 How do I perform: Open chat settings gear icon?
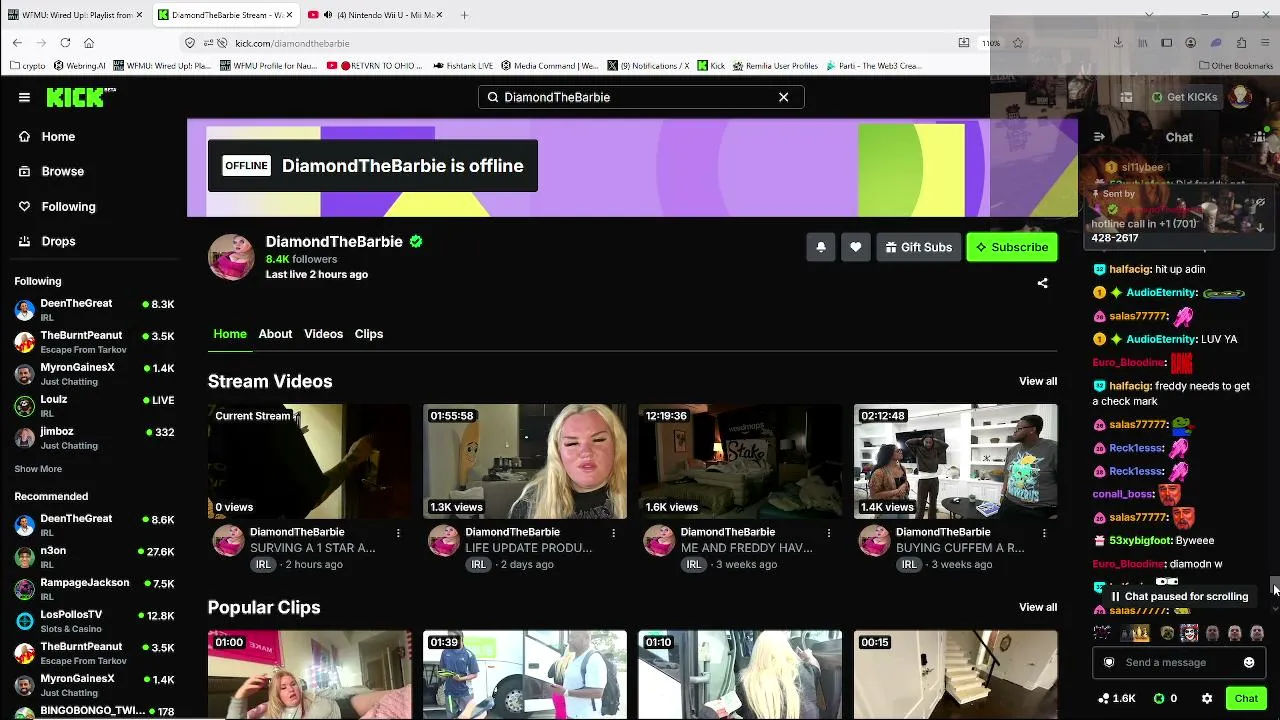click(x=1207, y=698)
